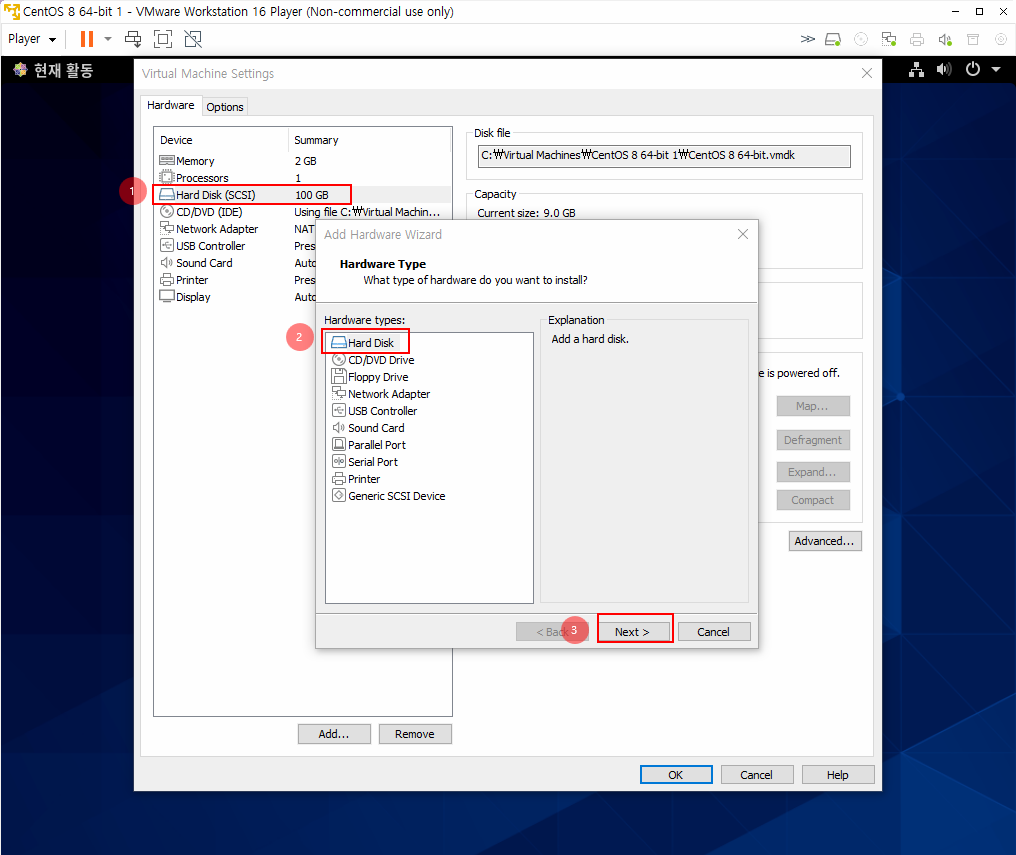Screen dimensions: 1016x855
Task: Open Help in Virtual Machine Settings
Action: (x=838, y=775)
